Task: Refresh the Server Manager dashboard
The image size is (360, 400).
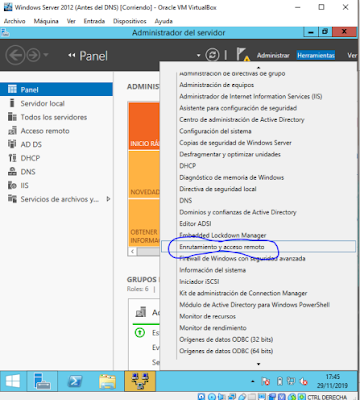Action: [212, 55]
